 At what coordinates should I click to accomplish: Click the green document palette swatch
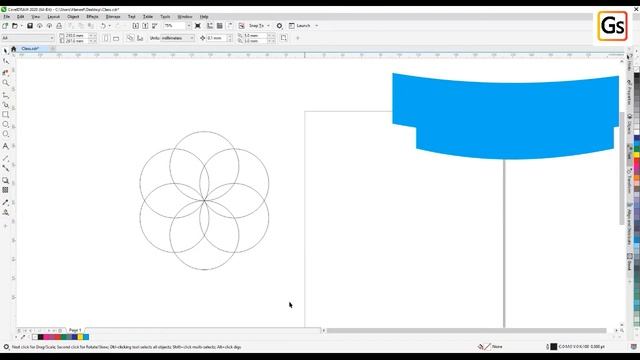64,337
